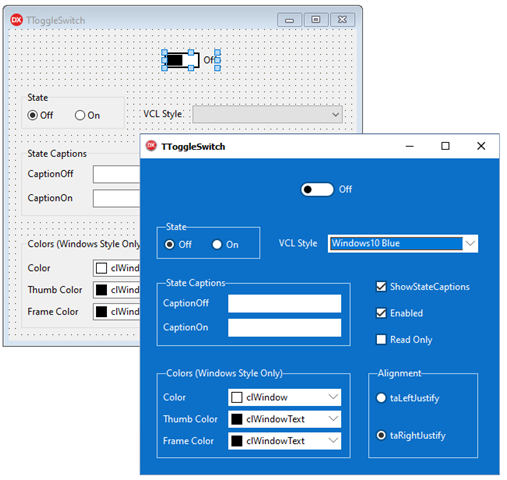This screenshot has height=480, width=507.
Task: Click maximize icon of background designer window
Action: pos(315,20)
